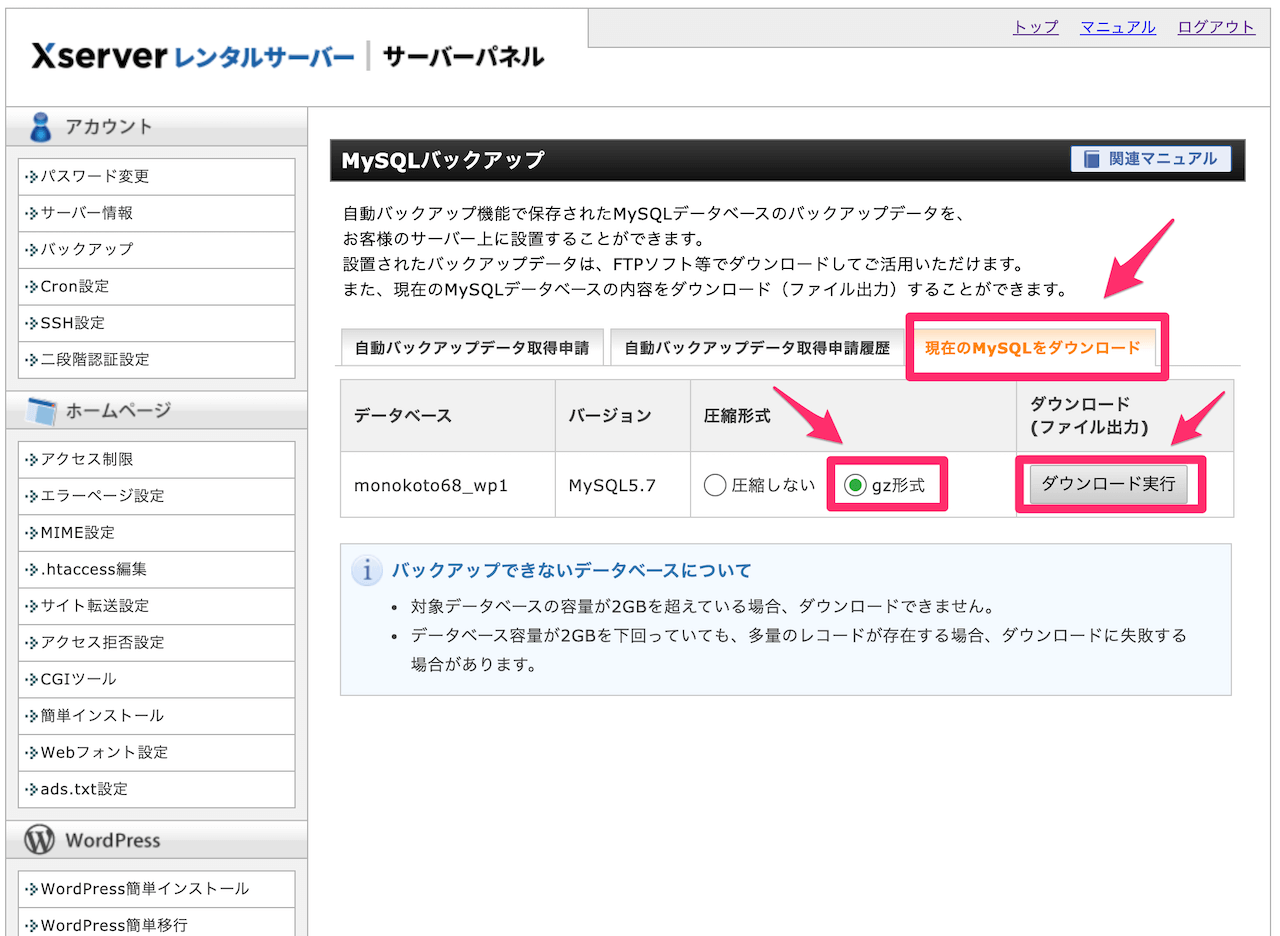Open エラーページ設定 in the sidebar

pyautogui.click(x=157, y=496)
